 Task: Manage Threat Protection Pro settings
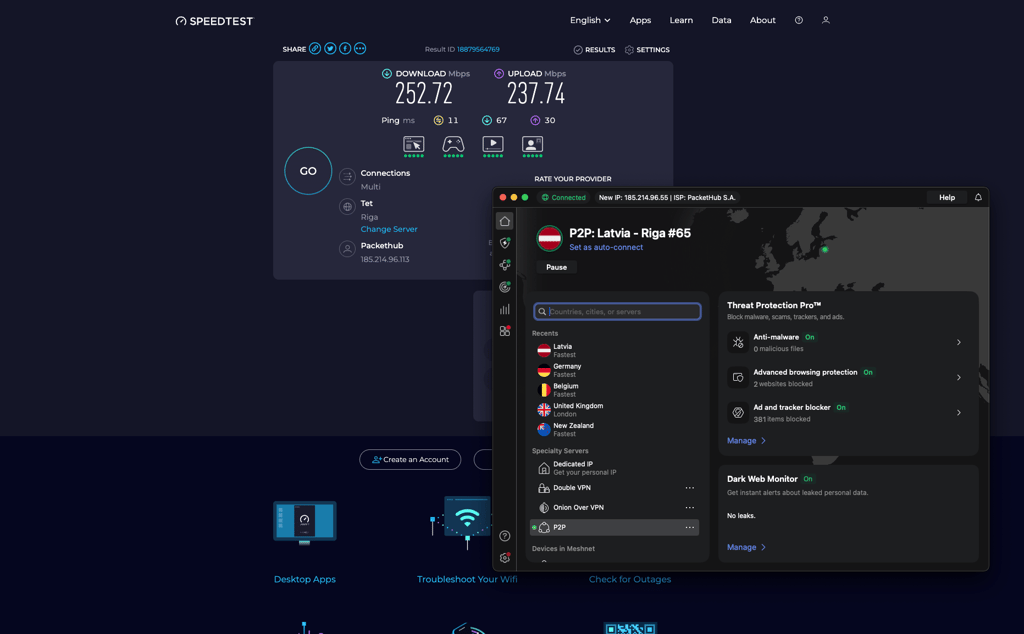point(746,441)
